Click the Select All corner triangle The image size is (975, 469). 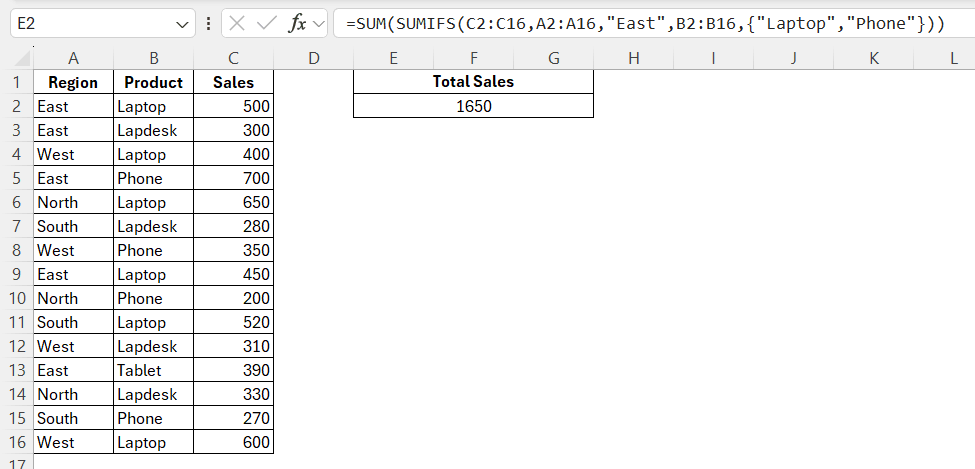pos(17,59)
